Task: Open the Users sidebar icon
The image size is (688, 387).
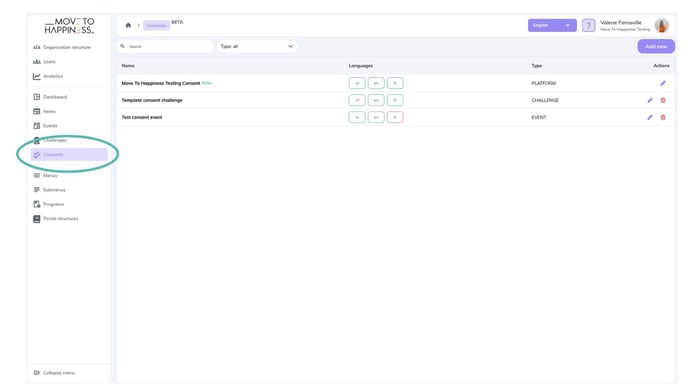Action: coord(37,62)
